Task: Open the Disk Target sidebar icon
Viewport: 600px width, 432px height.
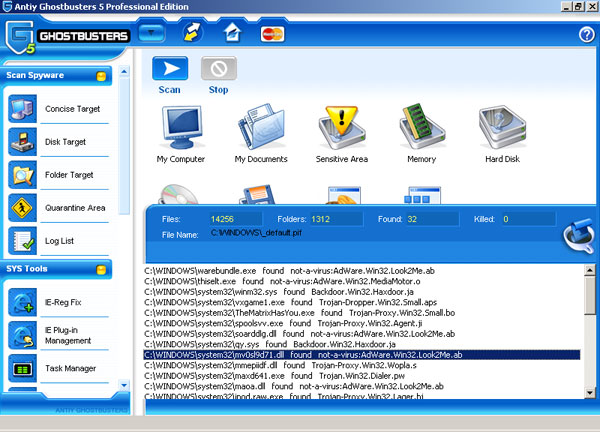Action: pyautogui.click(x=23, y=142)
